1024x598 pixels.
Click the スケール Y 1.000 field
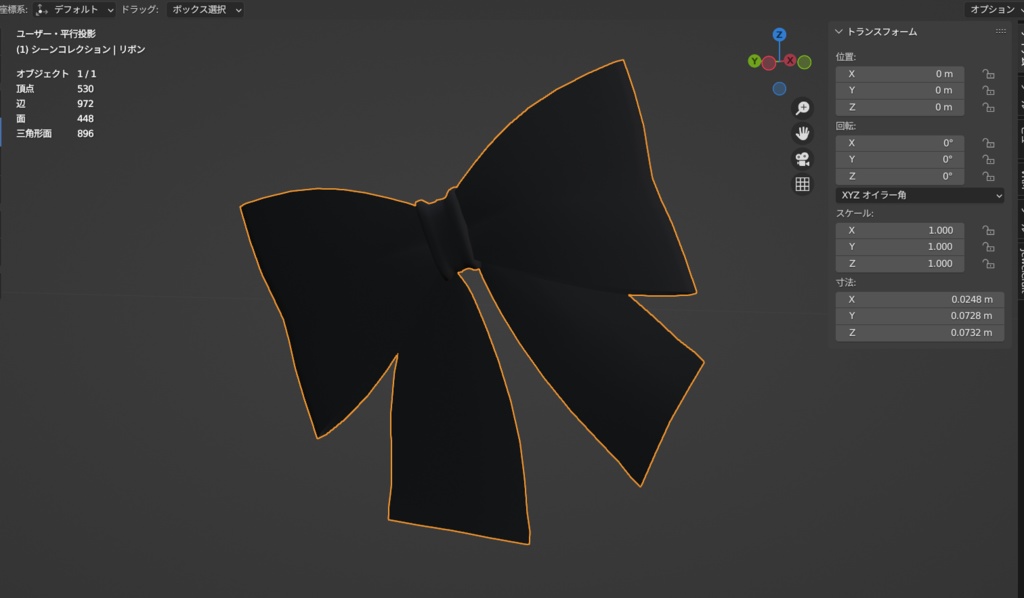click(900, 247)
